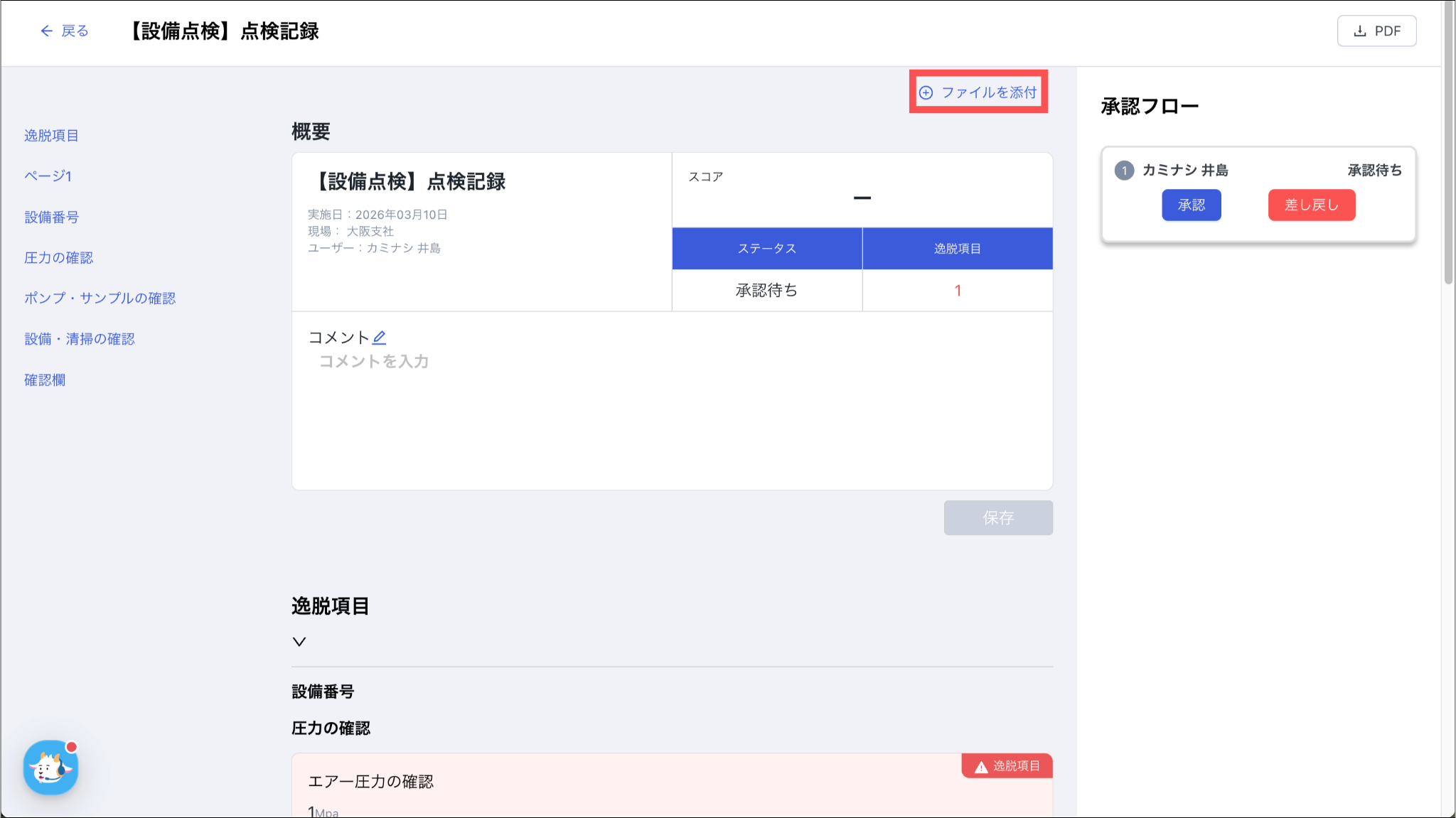The width and height of the screenshot is (1456, 818).
Task: Click the red 逸脱項目 warning badge
Action: click(x=1007, y=766)
